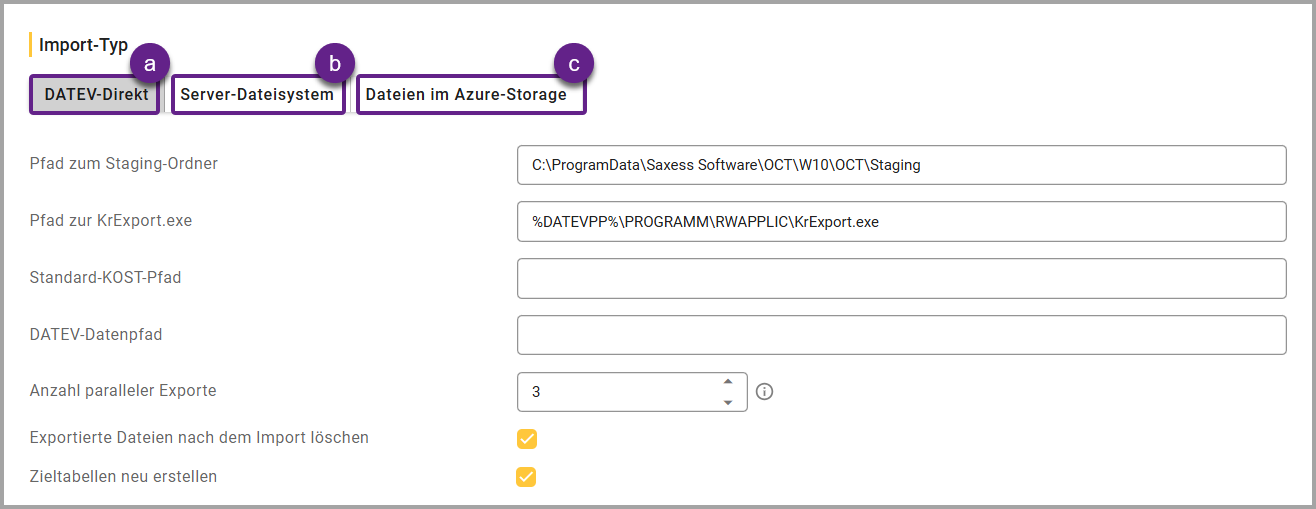Focus the 'Pfad zum Staging-Ordner' input field

(901, 165)
